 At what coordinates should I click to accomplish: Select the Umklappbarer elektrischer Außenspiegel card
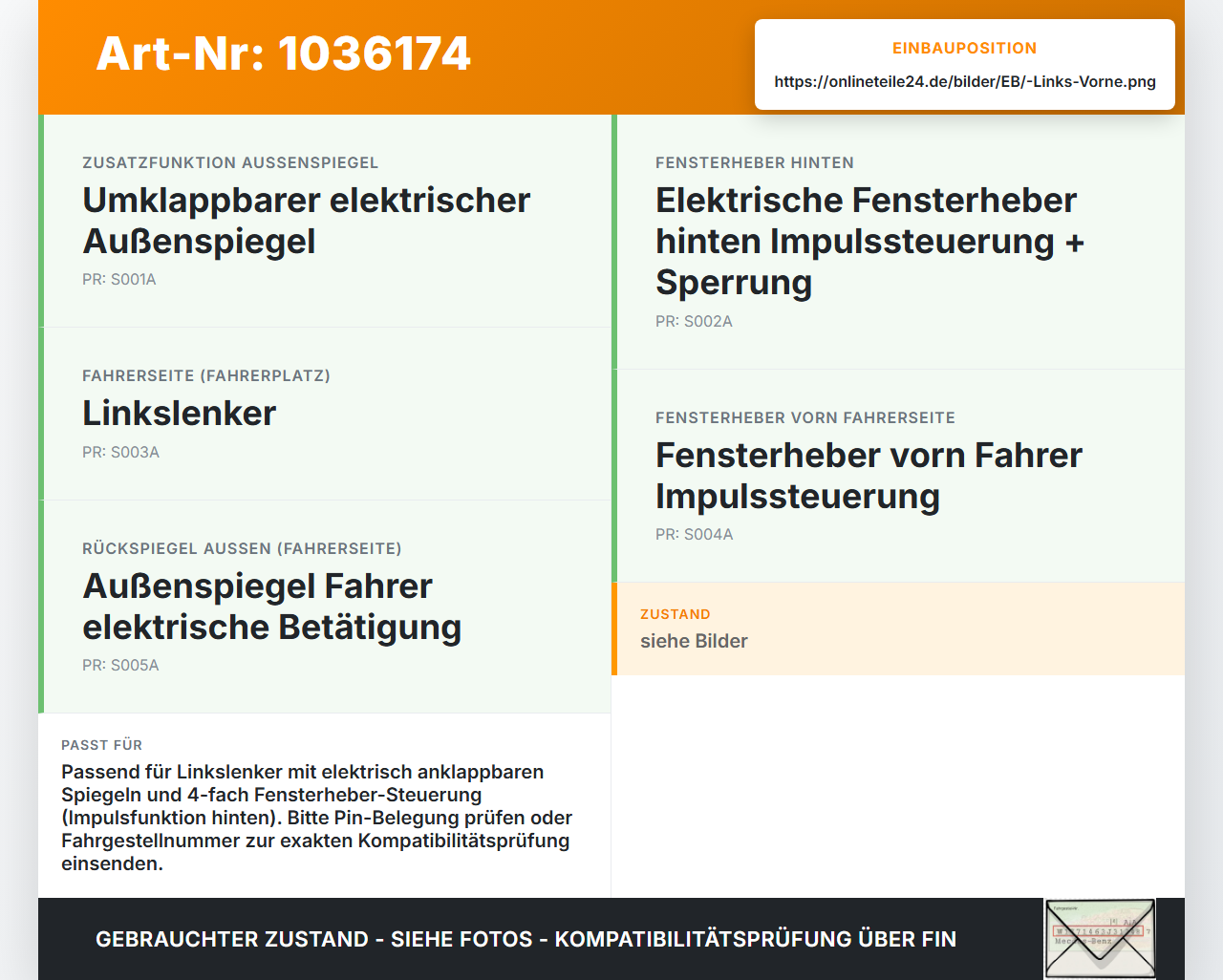coord(325,221)
